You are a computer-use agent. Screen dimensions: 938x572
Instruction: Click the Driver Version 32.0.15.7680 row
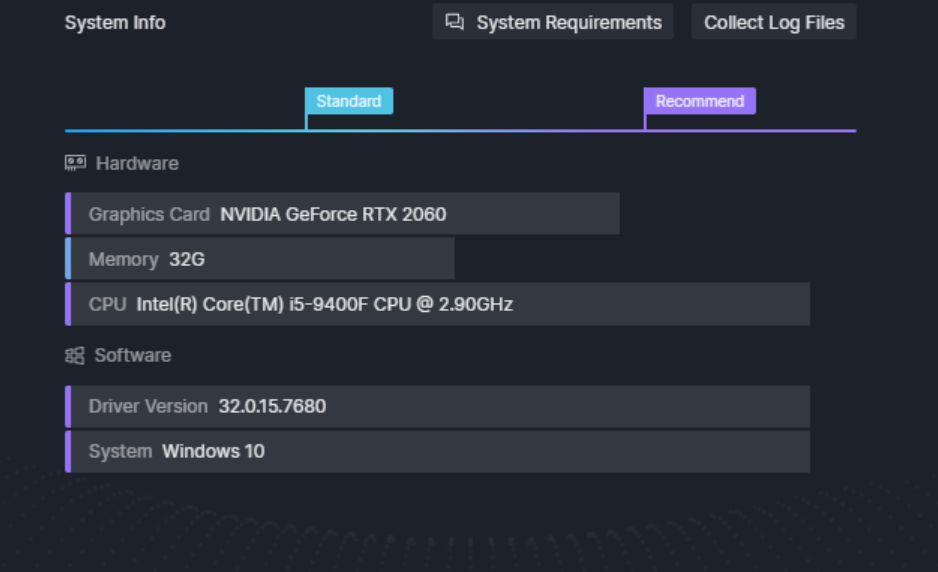437,406
